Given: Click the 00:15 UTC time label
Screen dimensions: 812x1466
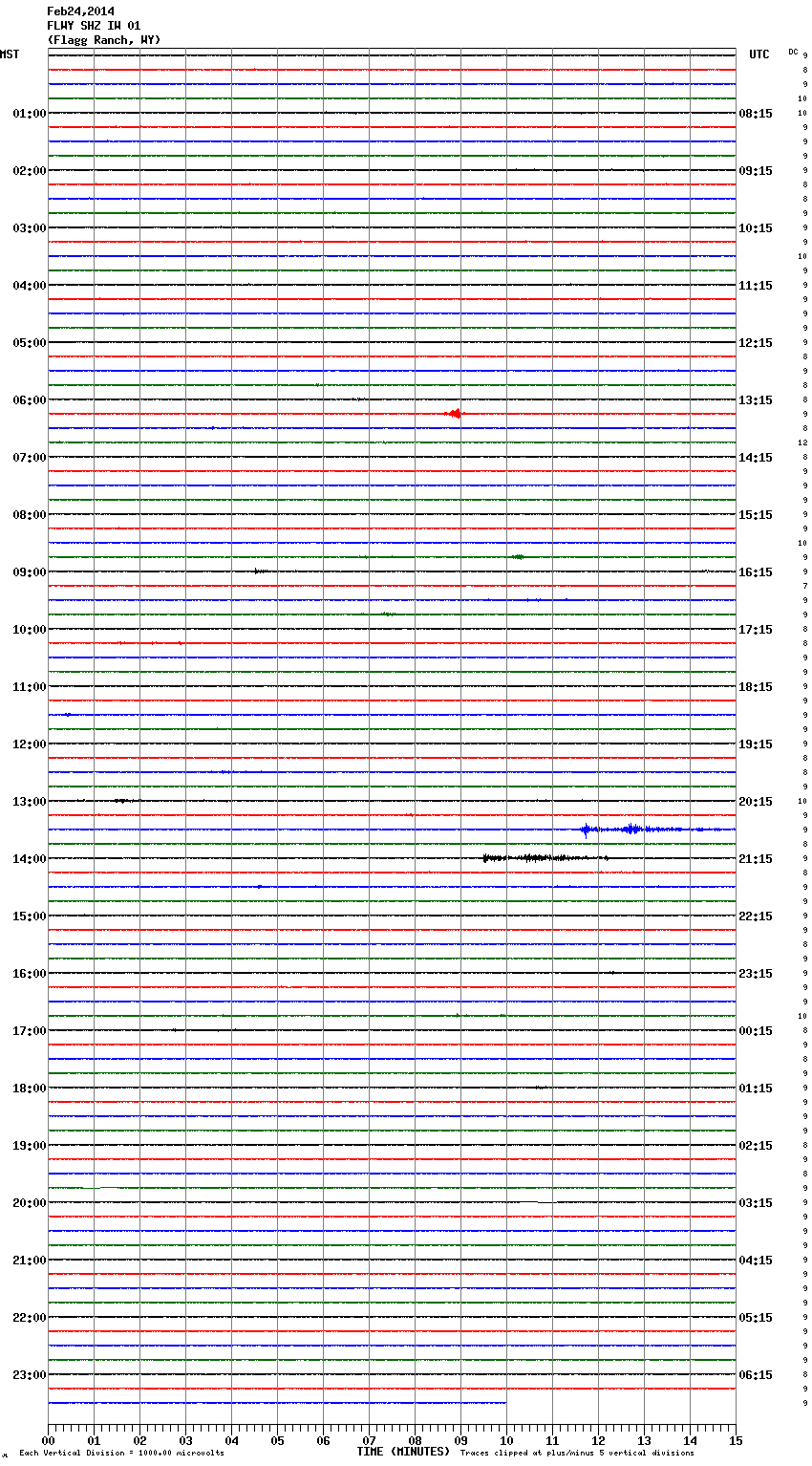Looking at the screenshot, I should click(756, 1031).
